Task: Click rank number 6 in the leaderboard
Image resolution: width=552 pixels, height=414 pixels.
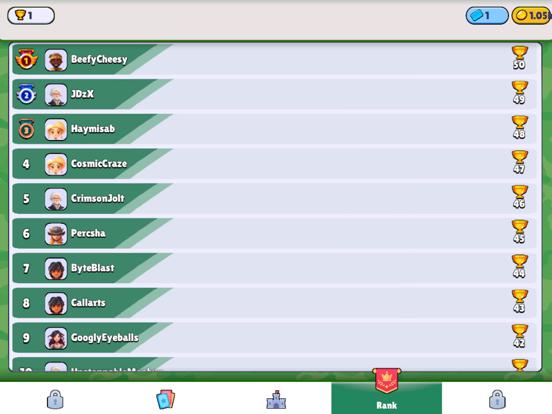Action: pos(26,234)
